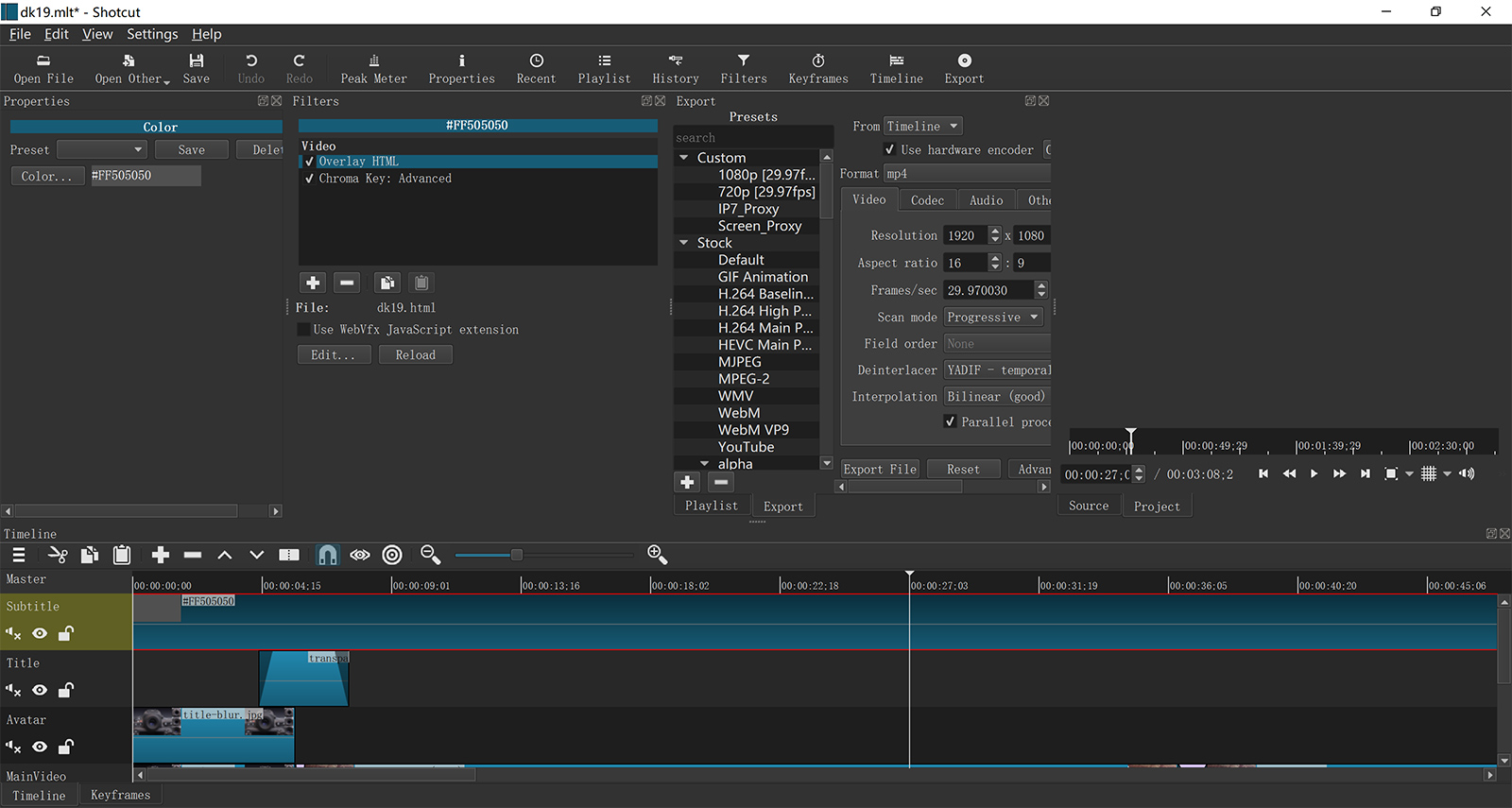The image size is (1512, 808).
Task: Open the Peak Meter panel
Action: (373, 69)
